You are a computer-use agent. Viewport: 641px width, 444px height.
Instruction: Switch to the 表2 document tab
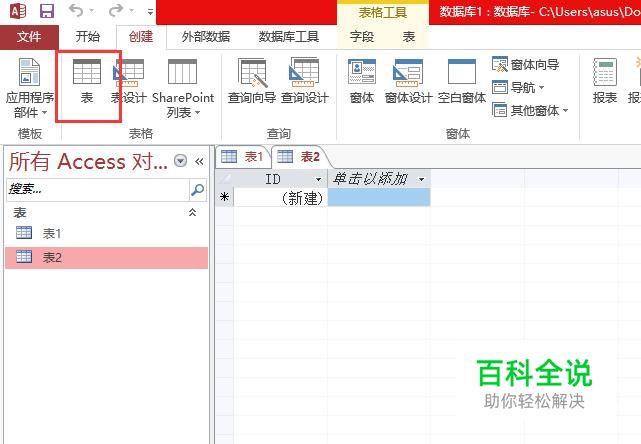point(299,157)
